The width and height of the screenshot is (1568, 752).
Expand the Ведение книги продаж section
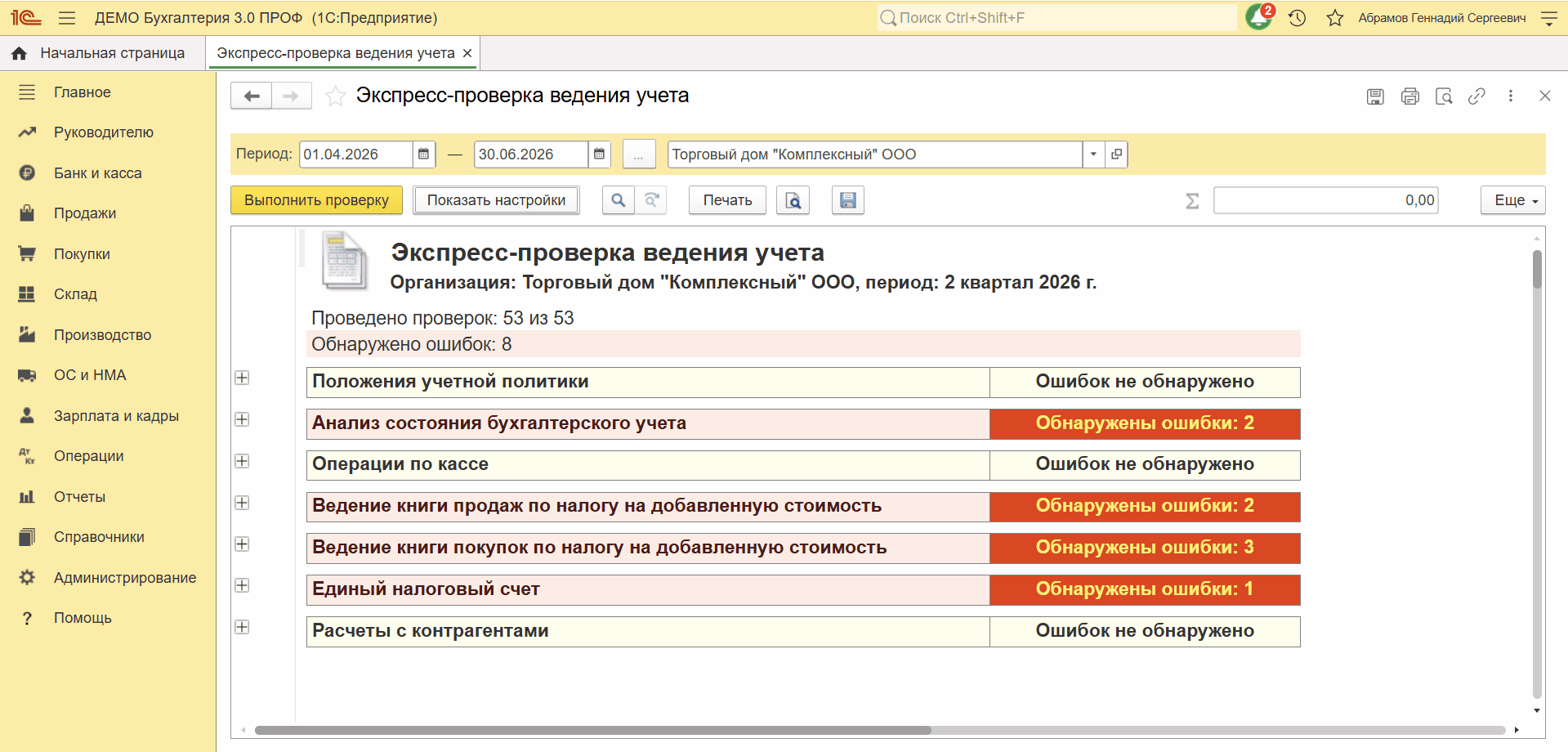pos(242,503)
